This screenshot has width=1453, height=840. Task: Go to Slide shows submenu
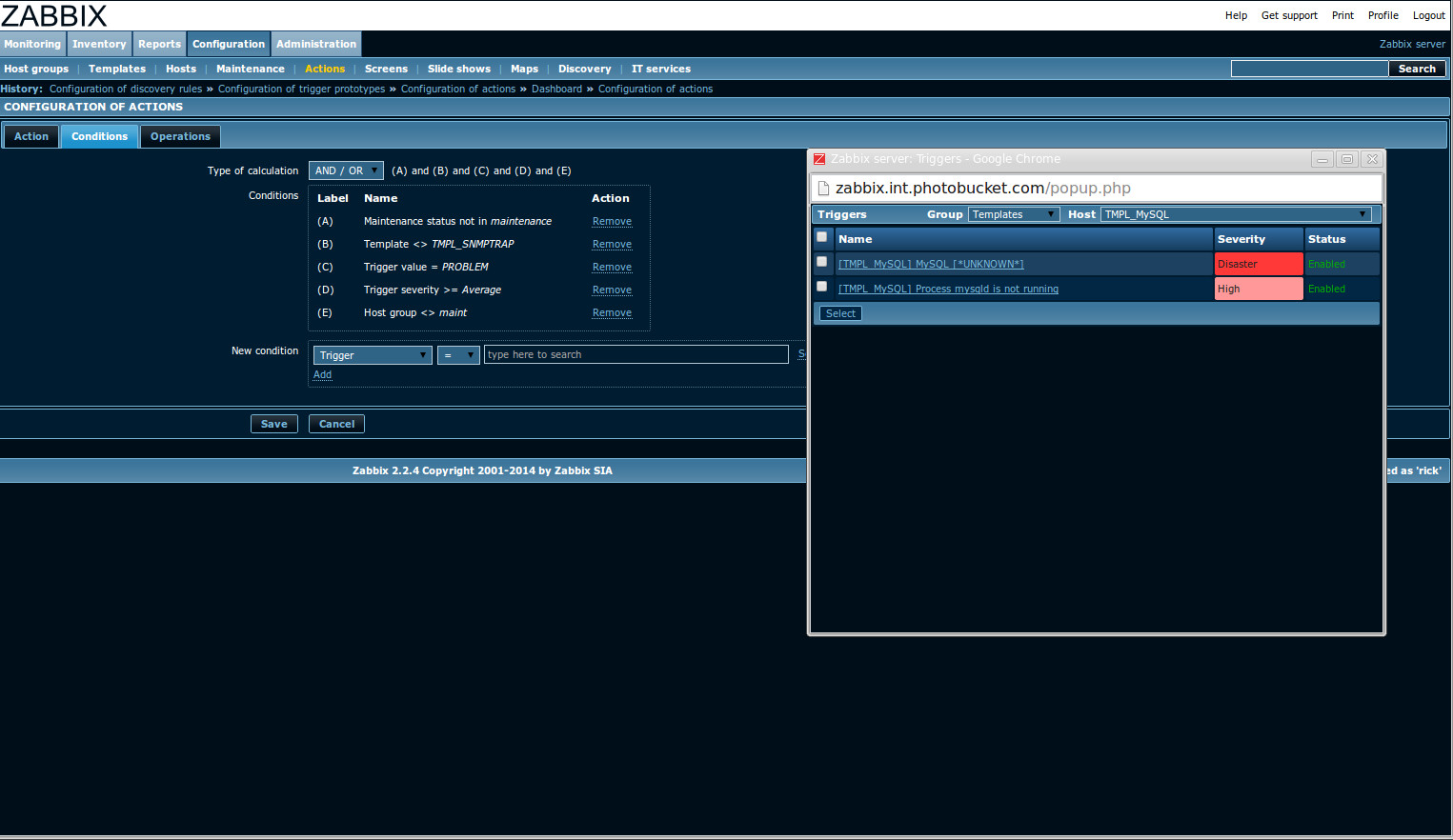click(x=459, y=69)
